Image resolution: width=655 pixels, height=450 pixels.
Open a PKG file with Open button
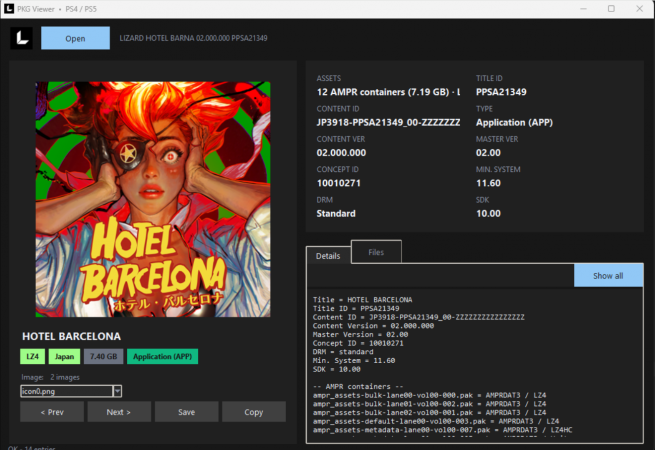tap(76, 38)
